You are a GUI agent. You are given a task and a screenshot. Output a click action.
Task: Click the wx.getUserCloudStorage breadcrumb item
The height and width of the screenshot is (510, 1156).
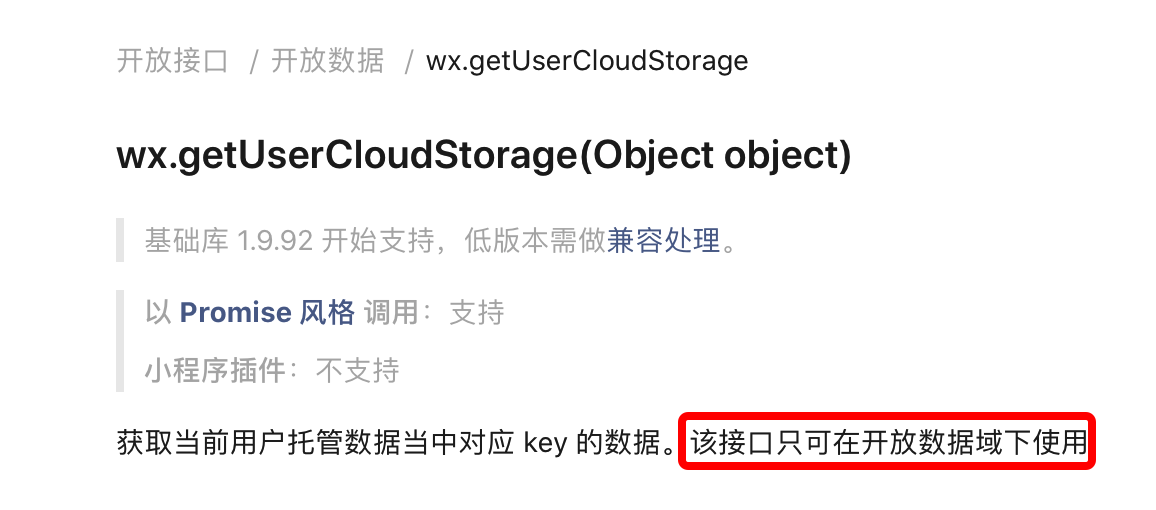[587, 61]
